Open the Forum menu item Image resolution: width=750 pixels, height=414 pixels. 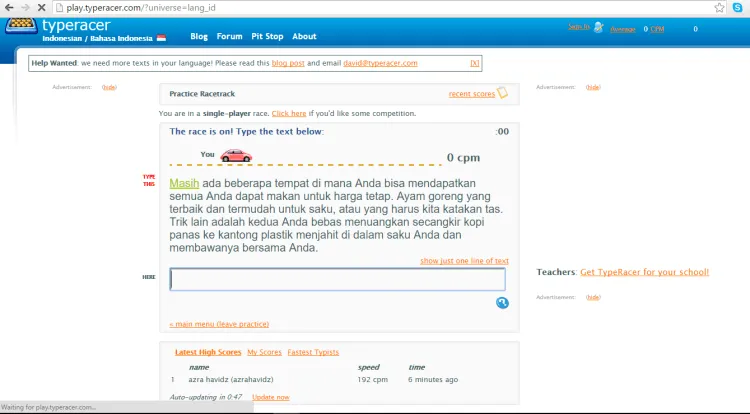[230, 36]
